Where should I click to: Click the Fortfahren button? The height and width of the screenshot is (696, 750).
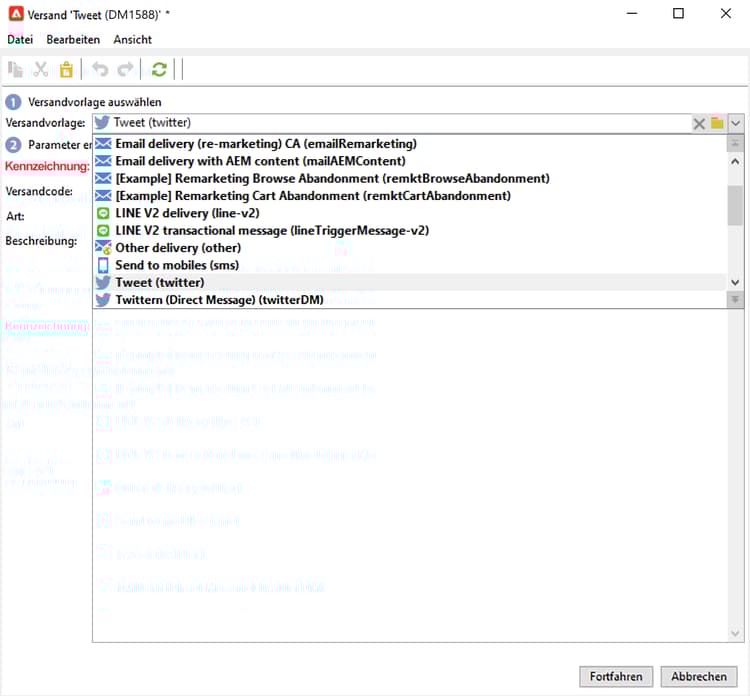[616, 676]
